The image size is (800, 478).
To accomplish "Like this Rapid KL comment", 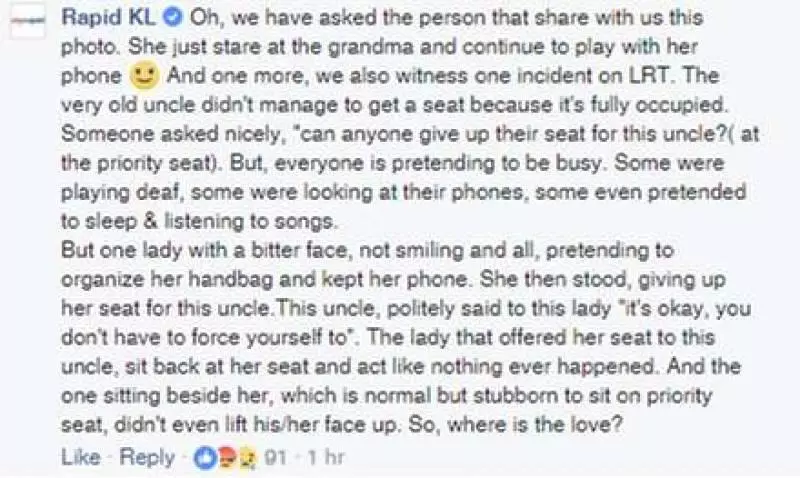I will [81, 457].
